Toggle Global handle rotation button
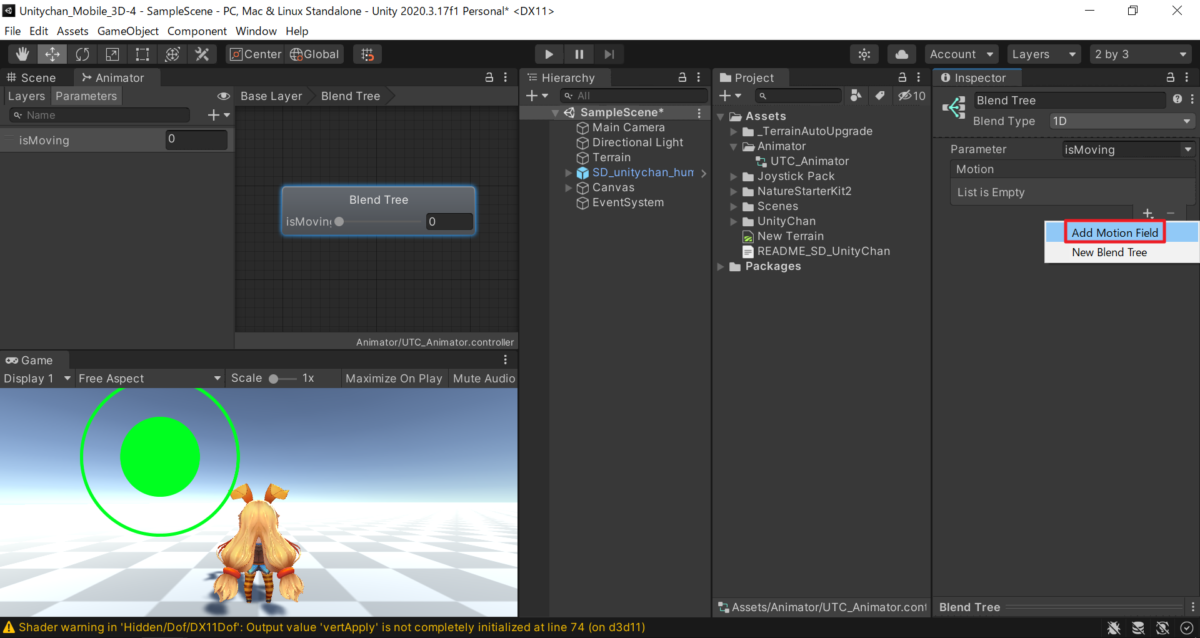This screenshot has height=638, width=1200. 315,54
